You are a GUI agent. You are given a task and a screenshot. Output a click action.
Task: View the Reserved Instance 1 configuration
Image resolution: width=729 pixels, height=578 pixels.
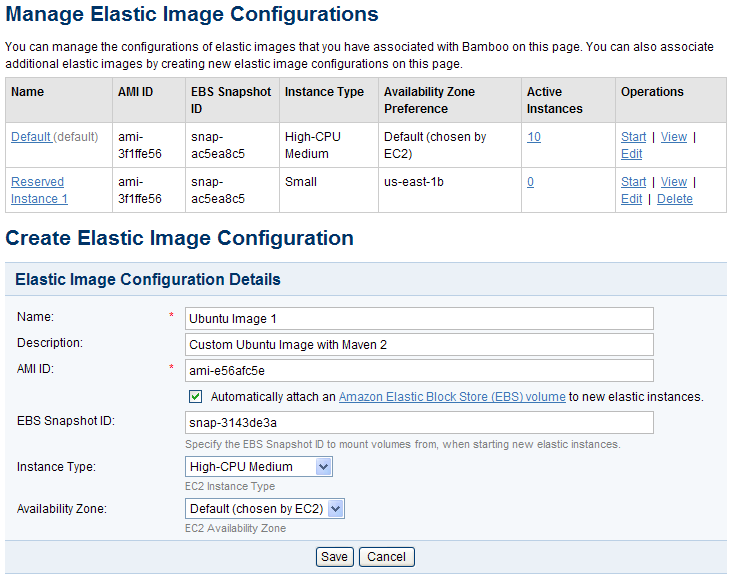(x=674, y=182)
